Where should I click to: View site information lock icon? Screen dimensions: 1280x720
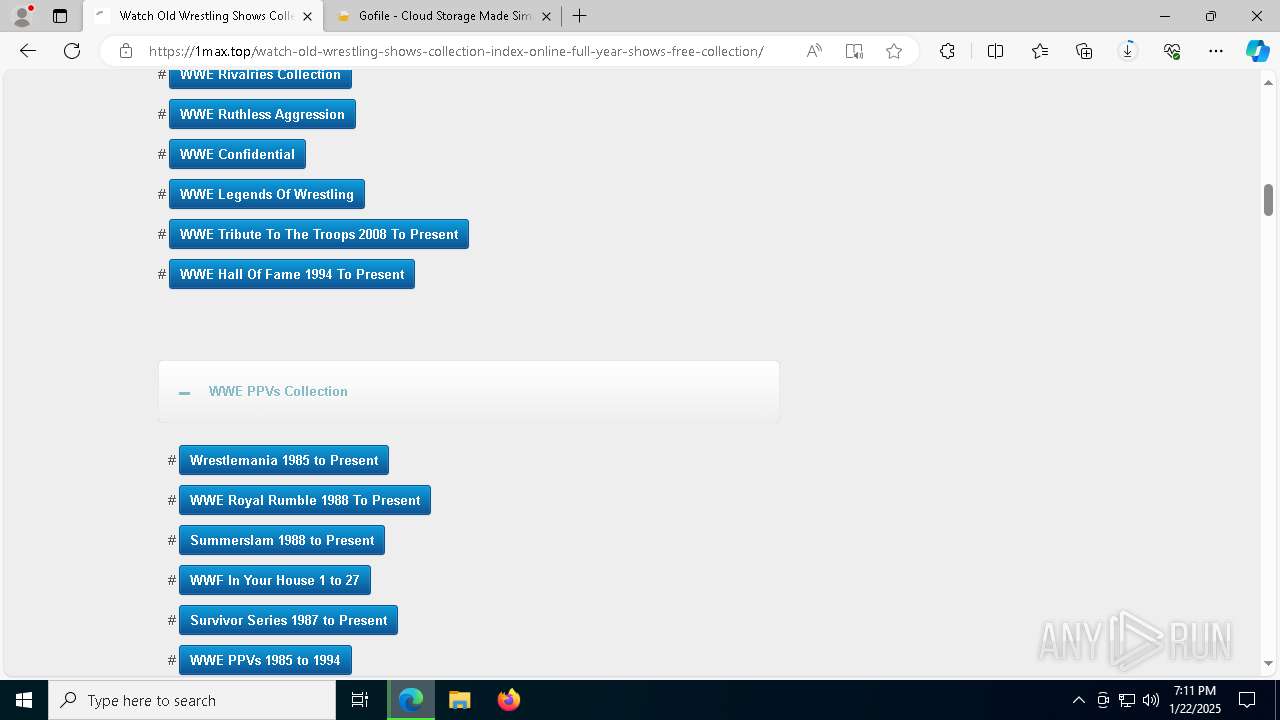125,51
